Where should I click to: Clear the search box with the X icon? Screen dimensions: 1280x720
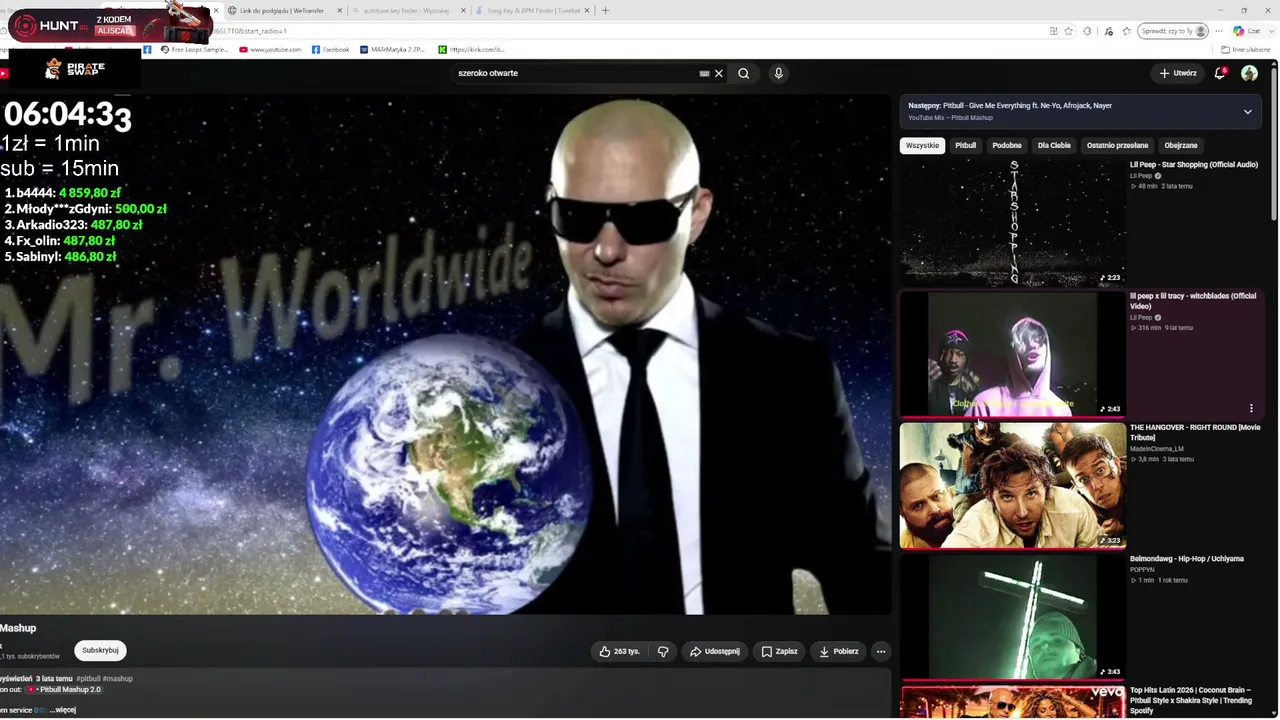pos(718,73)
